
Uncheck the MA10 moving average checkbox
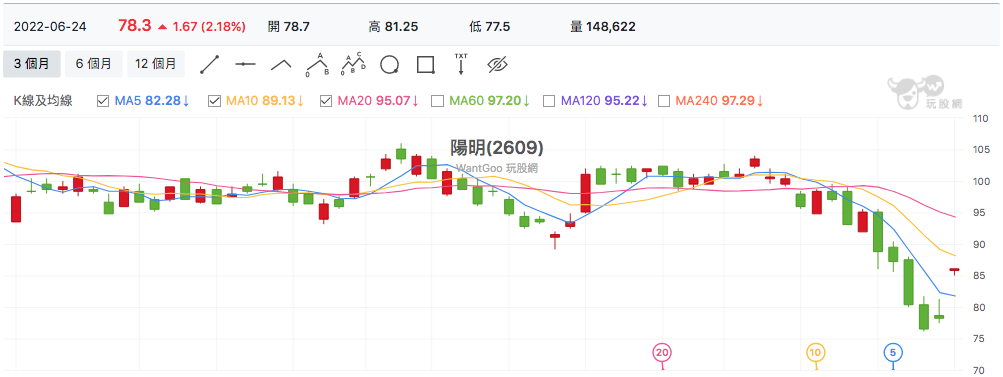214,100
